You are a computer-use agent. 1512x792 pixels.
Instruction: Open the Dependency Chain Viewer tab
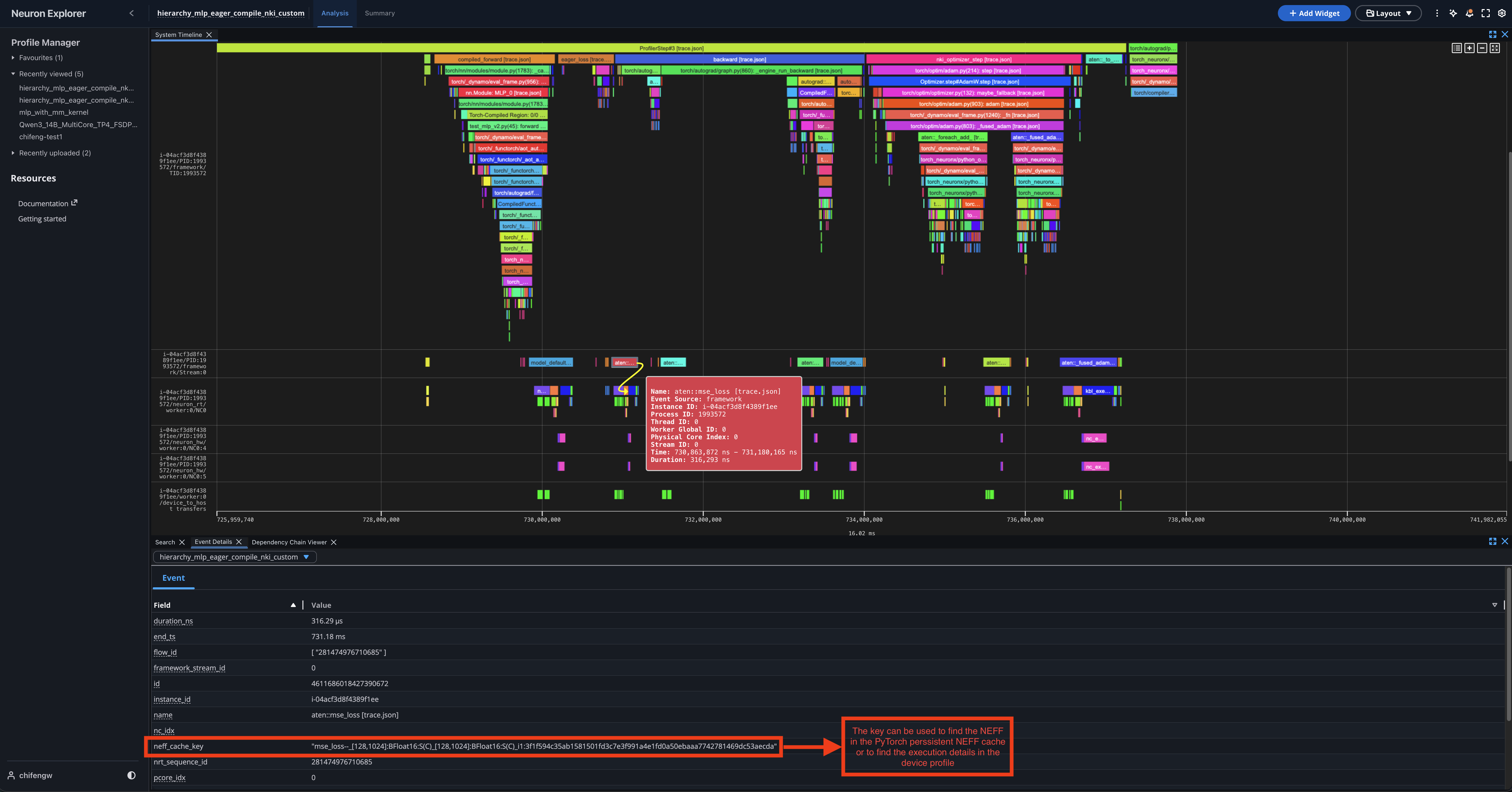[289, 542]
